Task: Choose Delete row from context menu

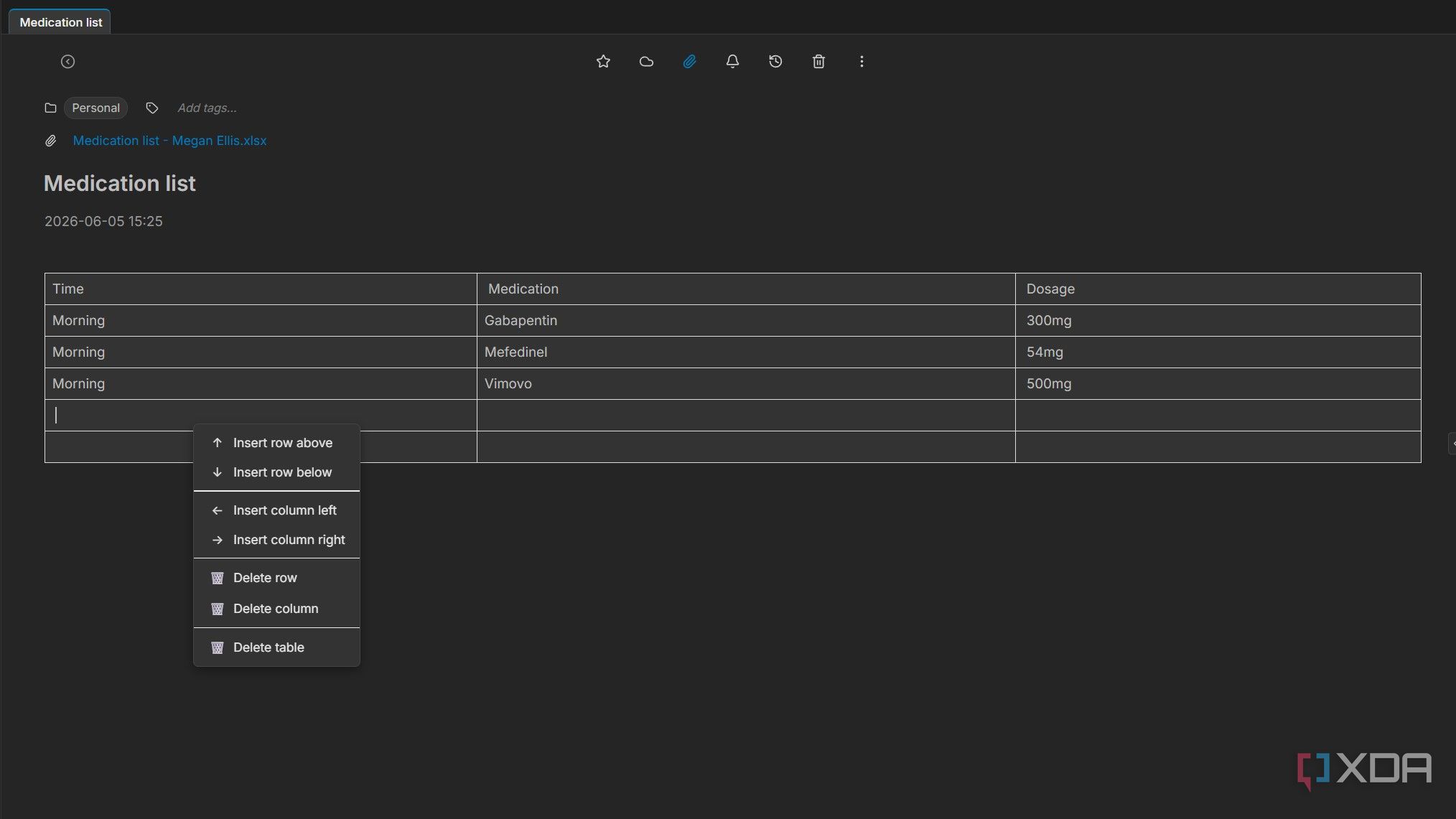Action: click(x=276, y=578)
